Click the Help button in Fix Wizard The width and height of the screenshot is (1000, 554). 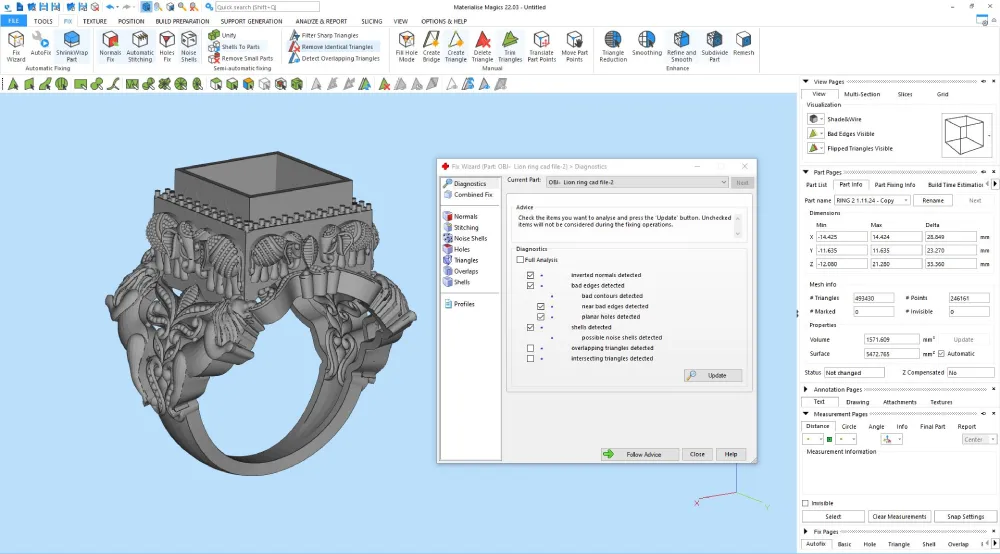pyautogui.click(x=731, y=455)
